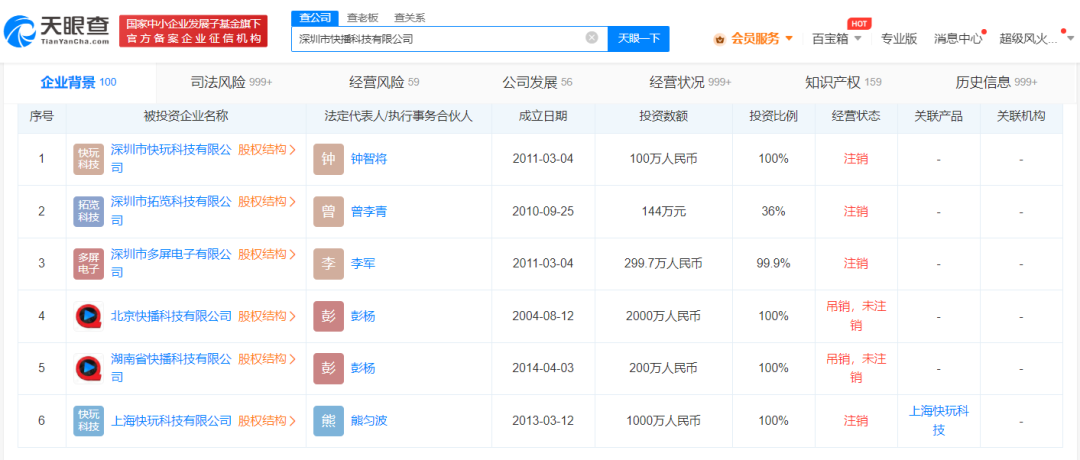Click the TianYanCha logo
Image resolution: width=1080 pixels, height=460 pixels.
point(56,30)
